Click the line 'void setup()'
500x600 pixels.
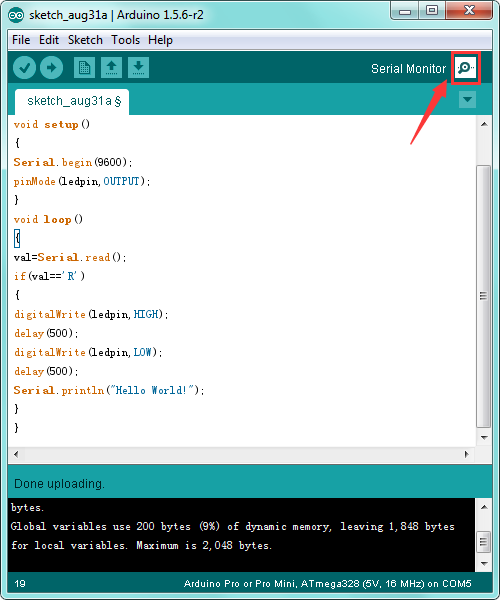coord(52,124)
